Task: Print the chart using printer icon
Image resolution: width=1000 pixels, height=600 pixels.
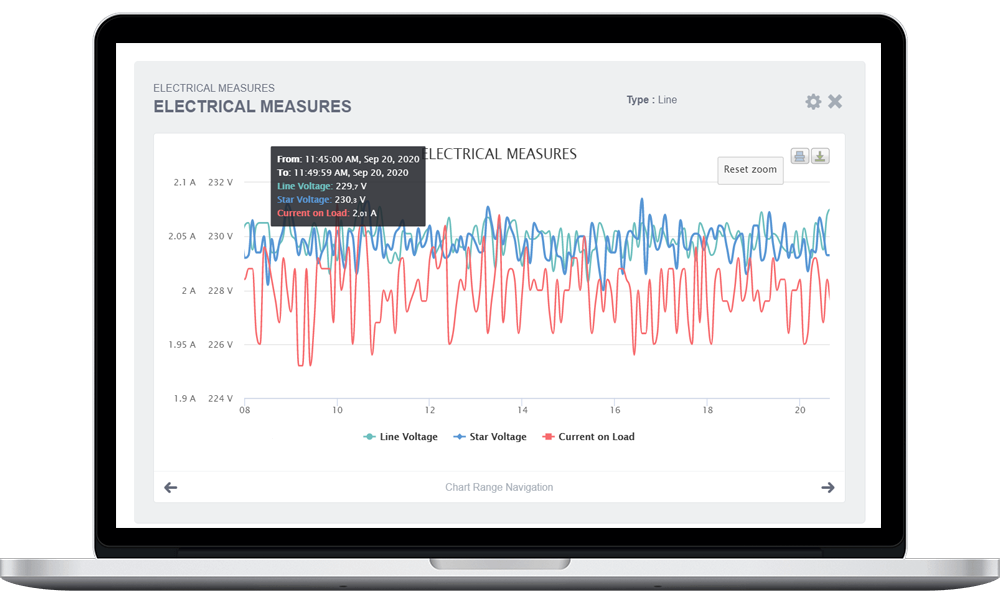Action: 800,156
